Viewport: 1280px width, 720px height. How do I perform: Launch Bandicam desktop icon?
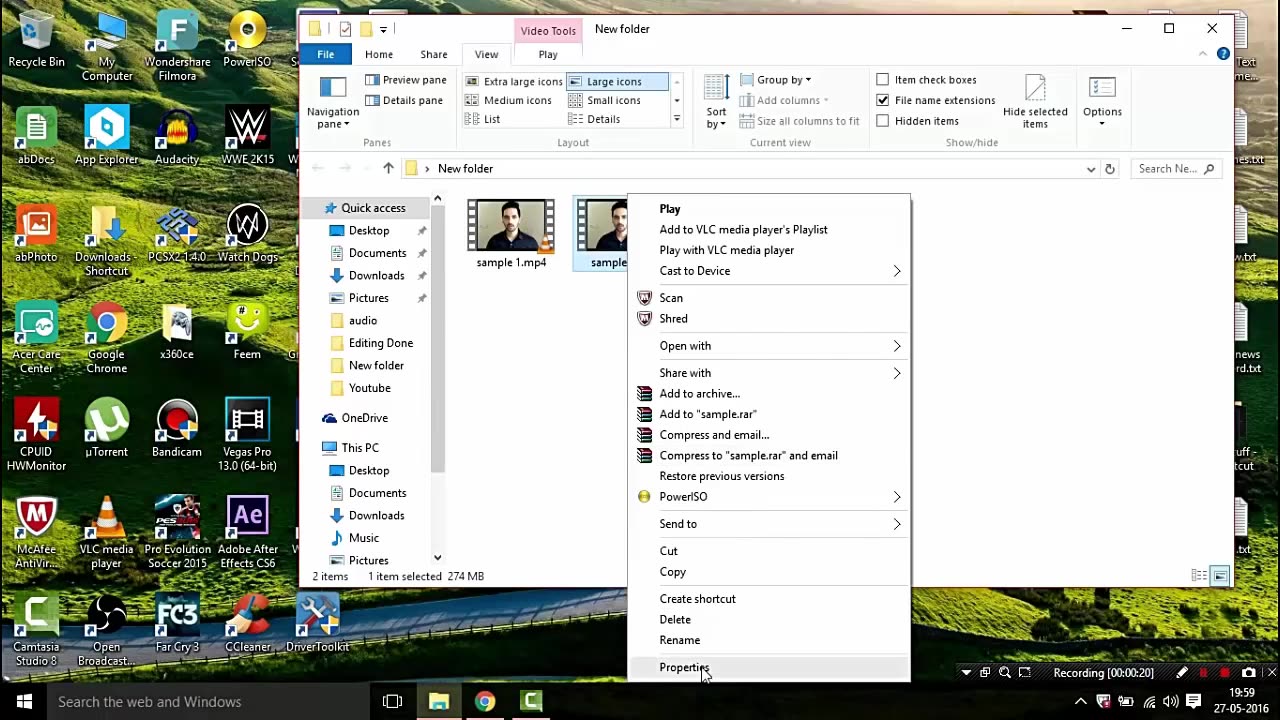177,430
